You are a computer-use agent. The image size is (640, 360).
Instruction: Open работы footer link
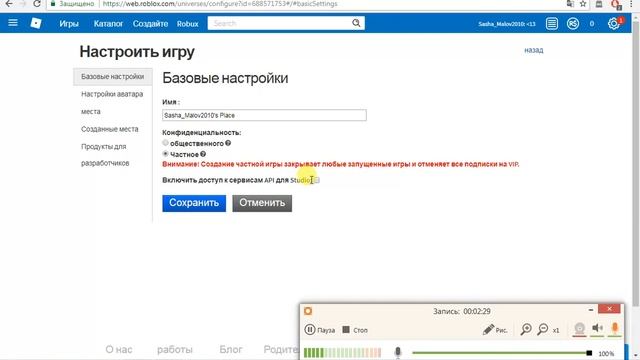175,349
